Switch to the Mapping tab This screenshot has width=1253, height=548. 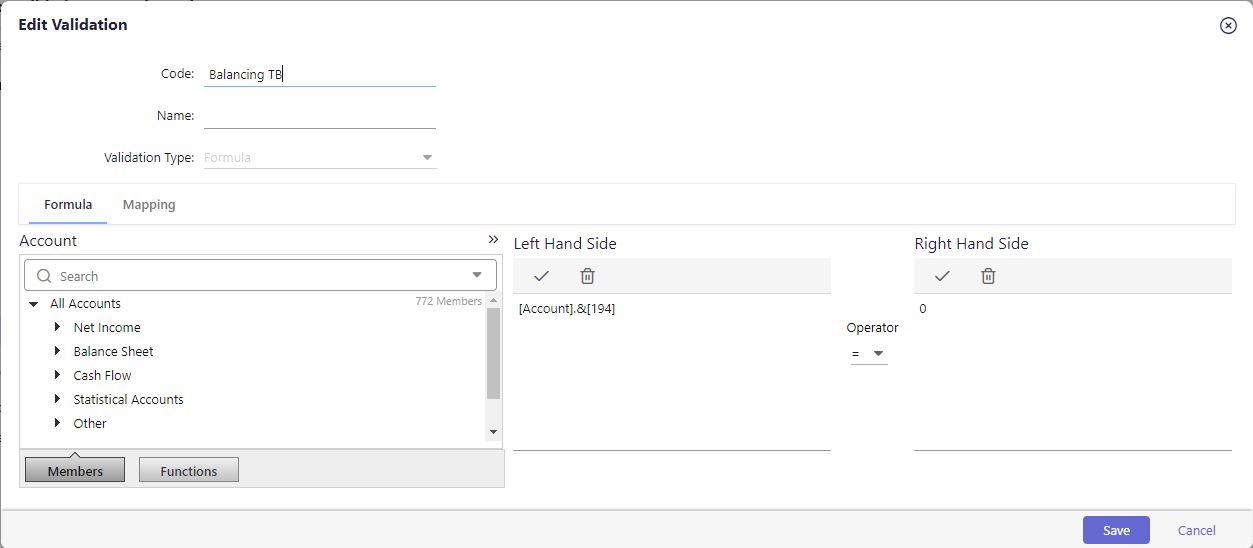coord(149,204)
